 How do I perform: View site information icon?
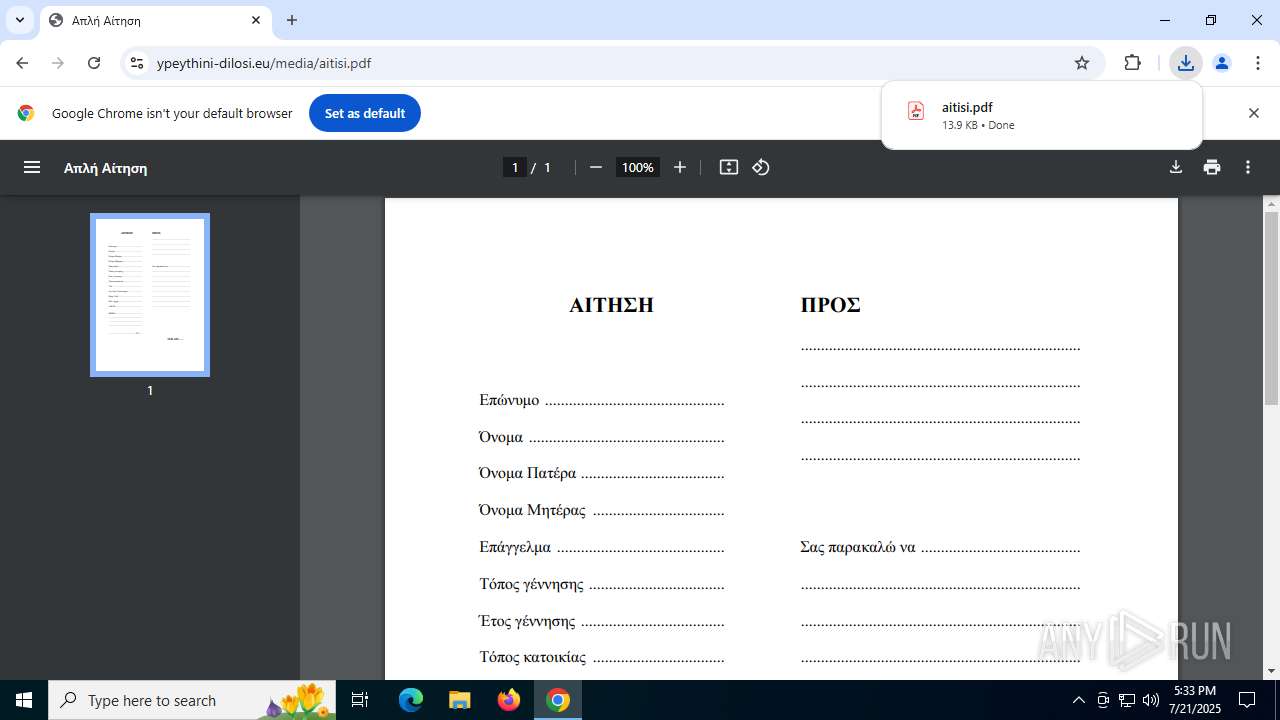[x=138, y=63]
